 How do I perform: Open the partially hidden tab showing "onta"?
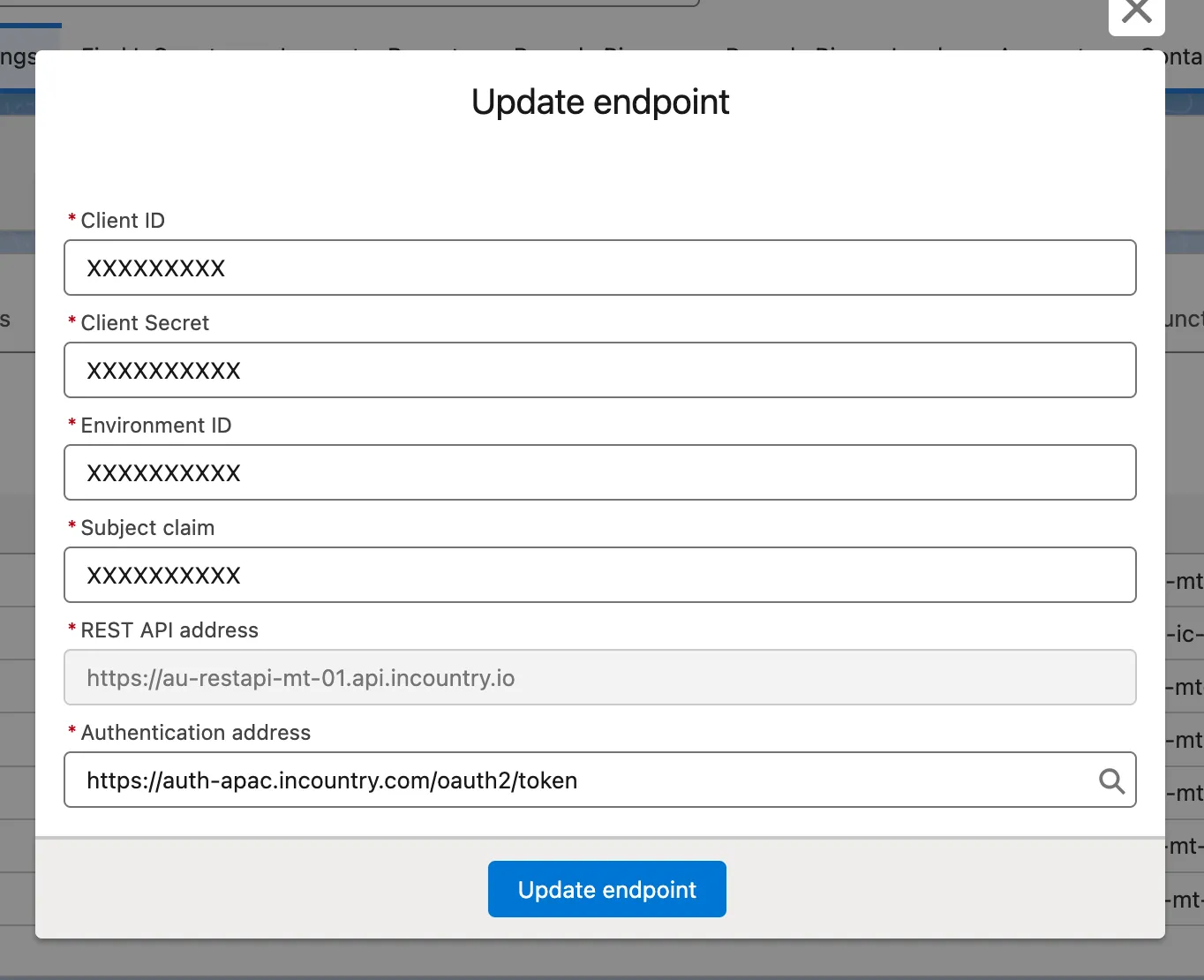click(1183, 58)
